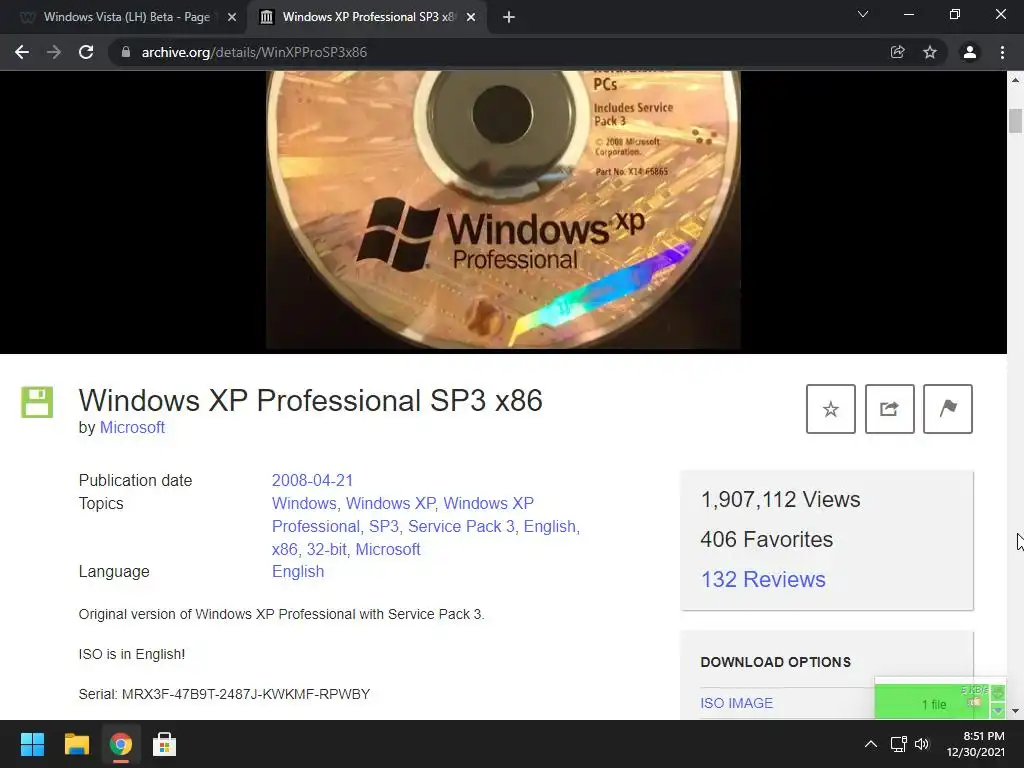
Task: Bookmark this tab with the star icon
Action: pos(930,52)
